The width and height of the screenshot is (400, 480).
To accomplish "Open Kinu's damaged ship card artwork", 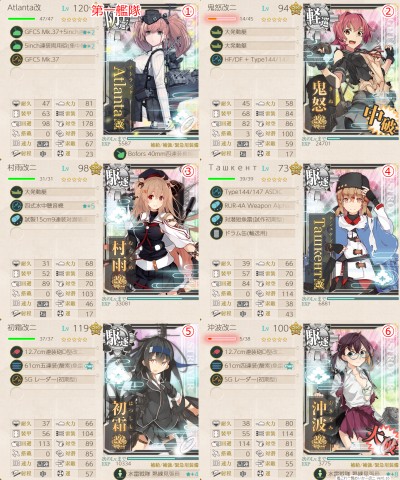I will click(351, 70).
